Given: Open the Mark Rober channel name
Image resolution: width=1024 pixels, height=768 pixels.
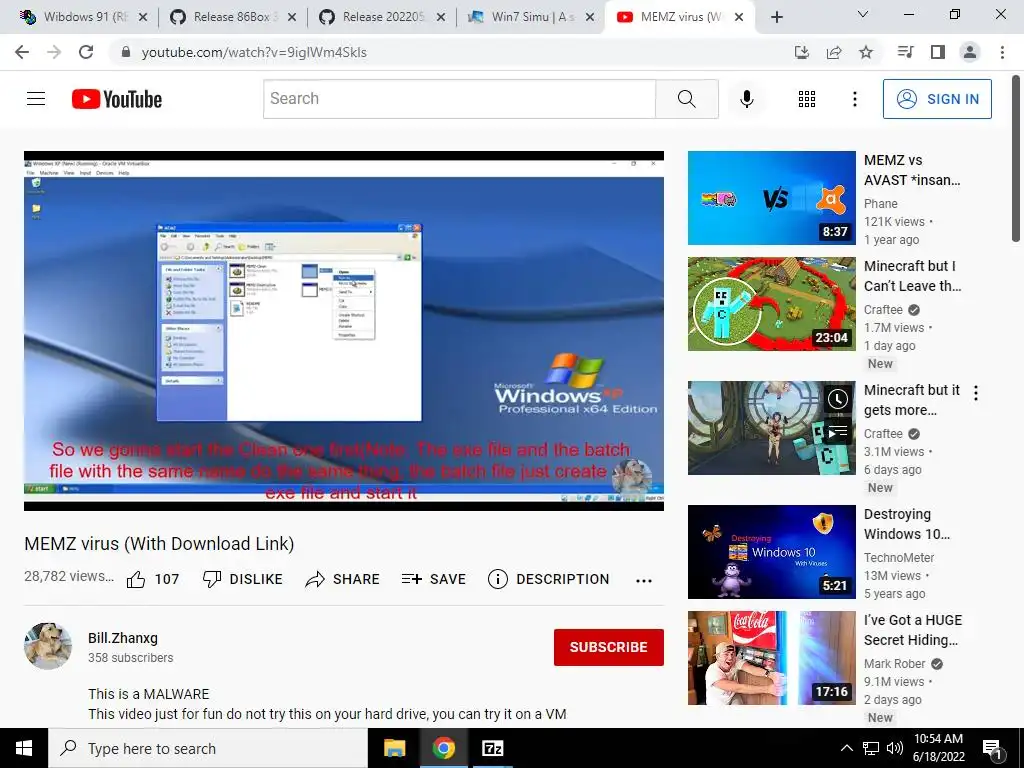Looking at the screenshot, I should point(895,664).
